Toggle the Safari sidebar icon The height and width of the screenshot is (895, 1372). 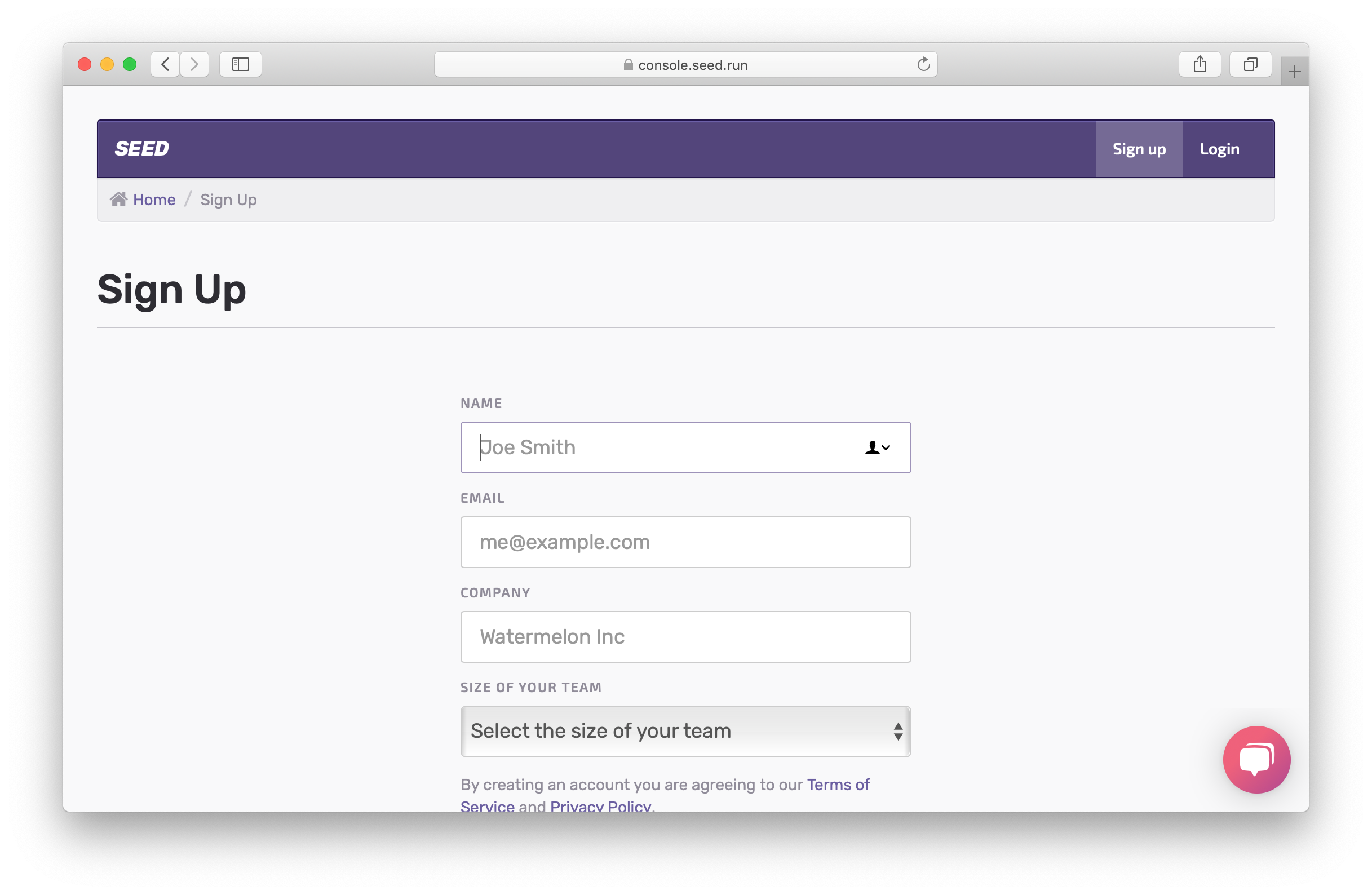tap(240, 64)
